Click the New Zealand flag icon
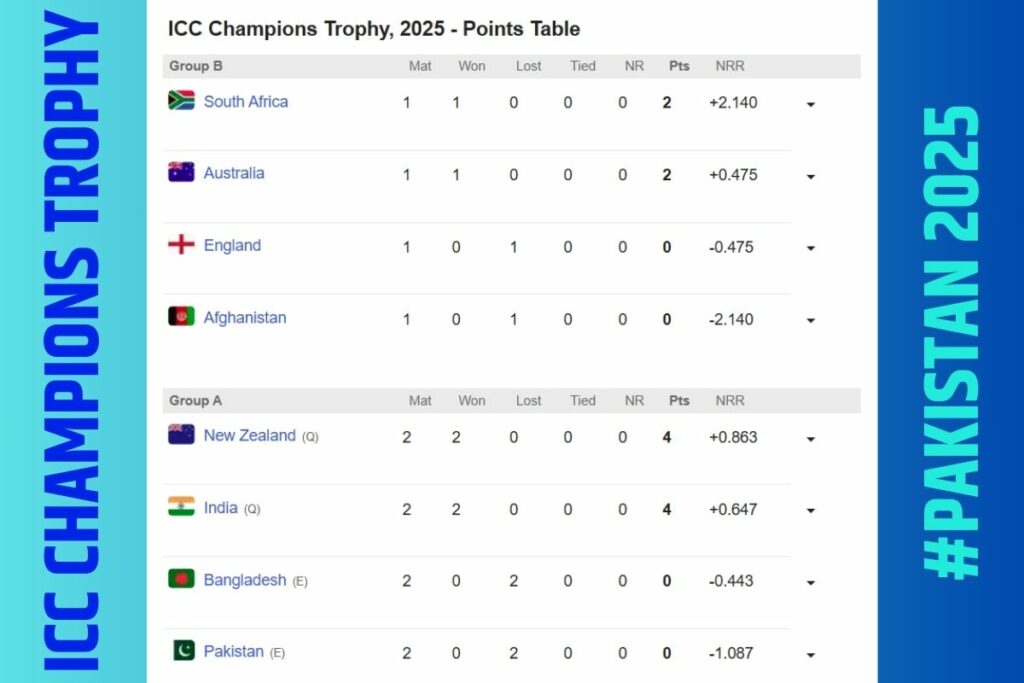This screenshot has width=1024, height=683. [181, 435]
